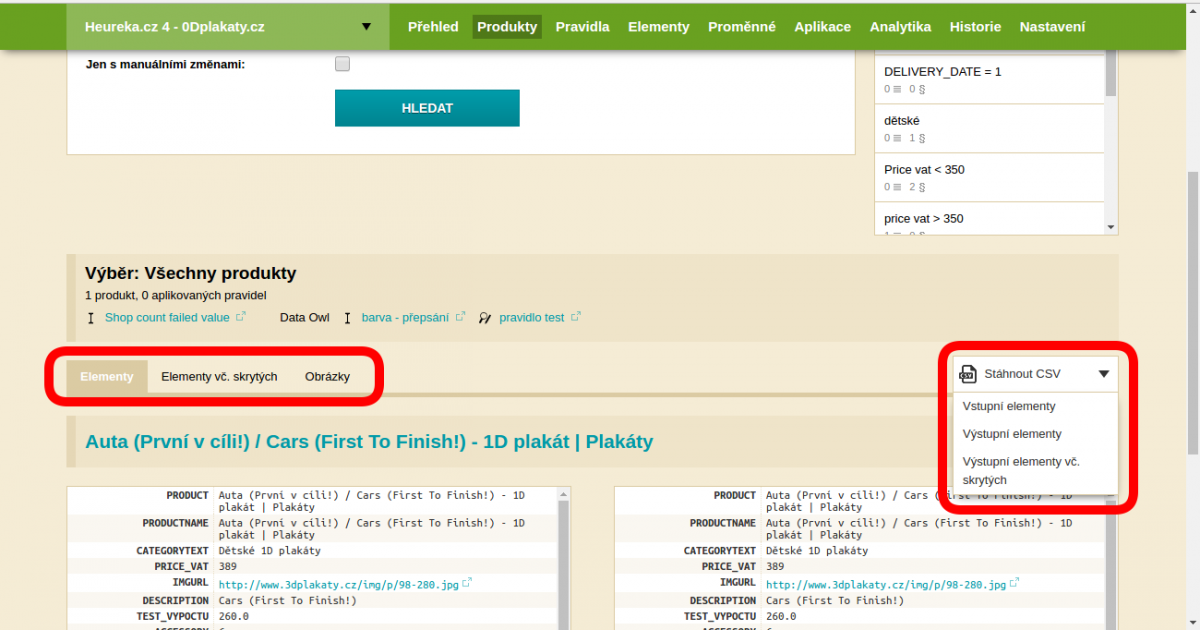Open the Auta (První v cíli!) product title link

click(369, 442)
